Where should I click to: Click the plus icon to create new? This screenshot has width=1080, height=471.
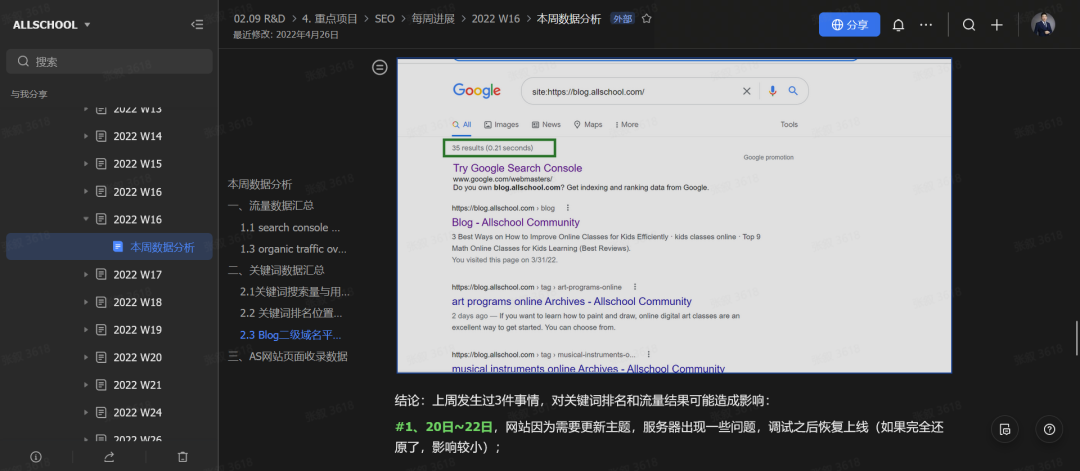coord(996,25)
